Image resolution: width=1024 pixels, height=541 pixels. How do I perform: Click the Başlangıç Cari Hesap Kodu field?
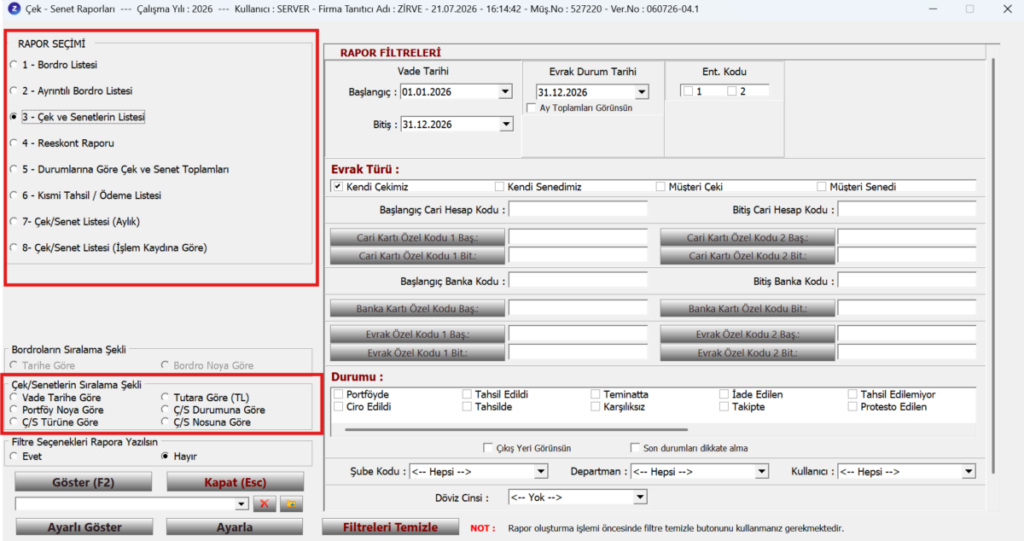coord(578,210)
